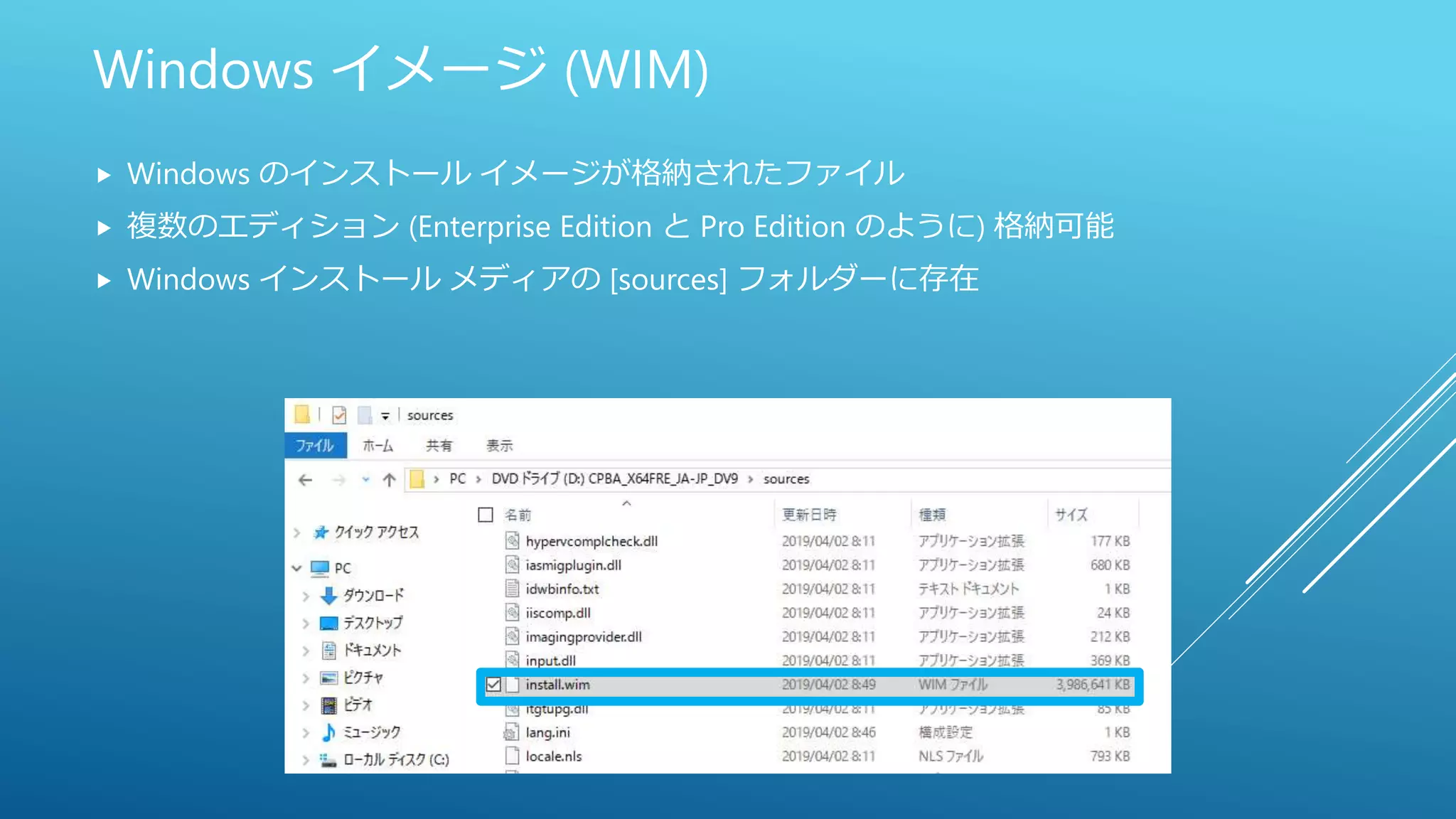Click the iasmigplugin.dll file icon
The width and height of the screenshot is (1456, 819).
tap(513, 565)
